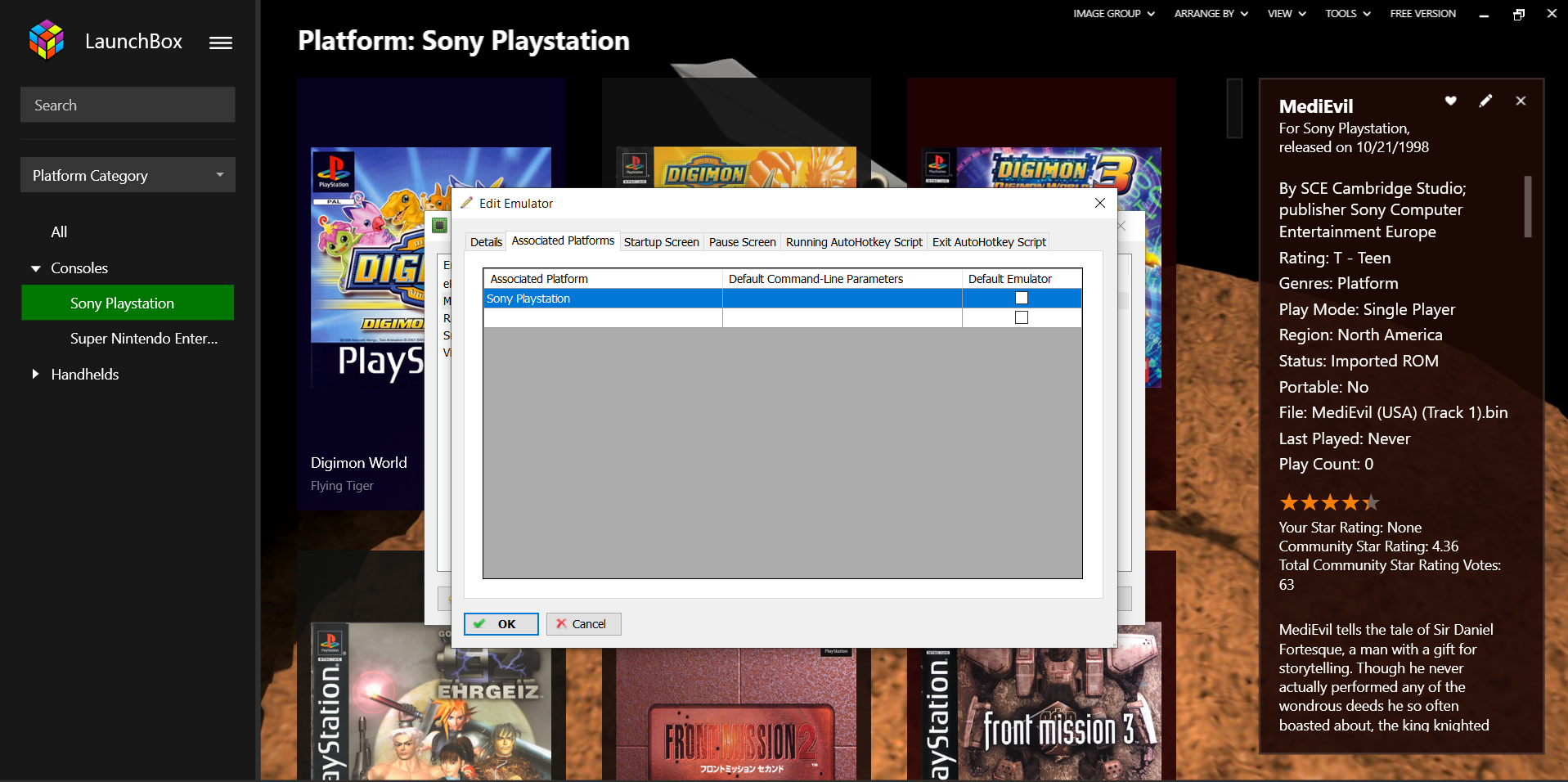Click the Associated Platform column header

coord(603,279)
